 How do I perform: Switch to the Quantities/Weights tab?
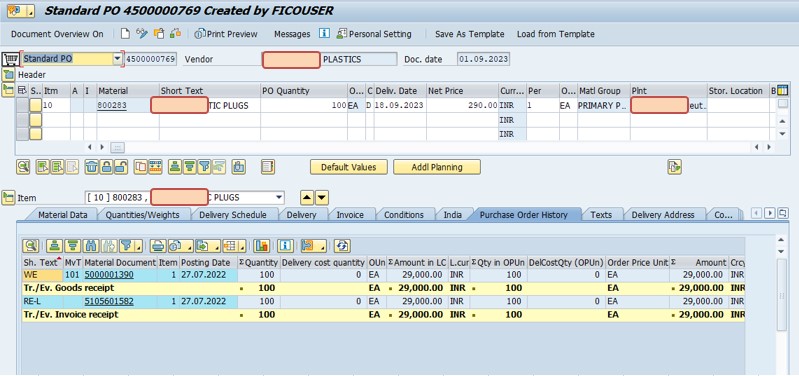coord(143,215)
